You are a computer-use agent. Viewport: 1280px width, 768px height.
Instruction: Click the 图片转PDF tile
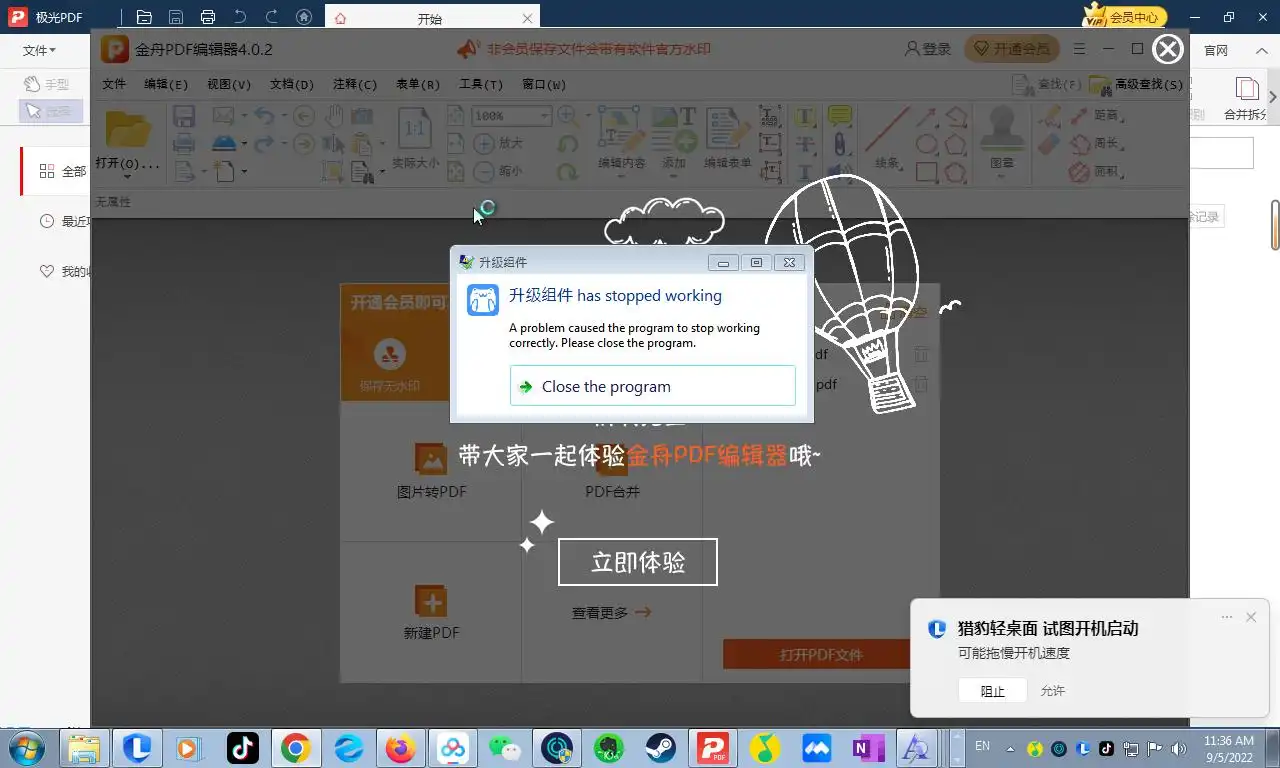pyautogui.click(x=431, y=471)
